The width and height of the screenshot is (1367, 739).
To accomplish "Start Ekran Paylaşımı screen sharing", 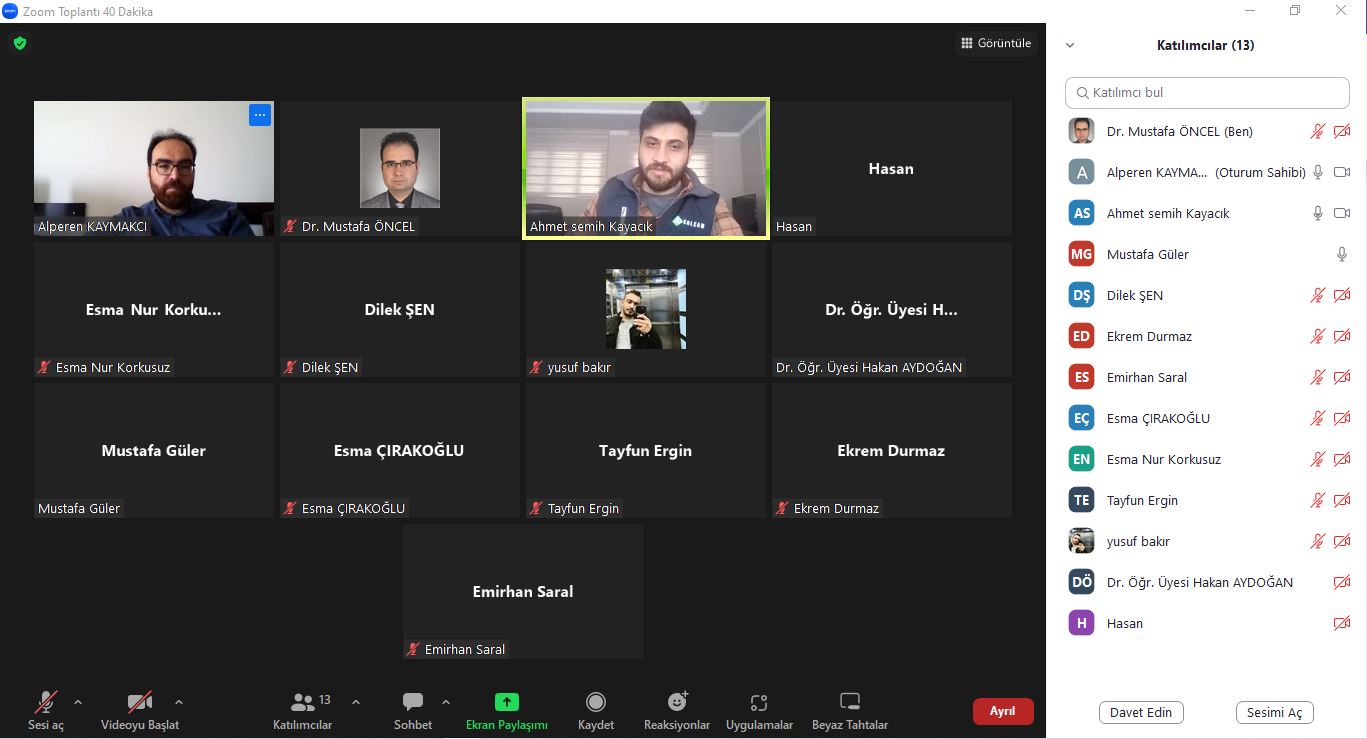I will [507, 702].
